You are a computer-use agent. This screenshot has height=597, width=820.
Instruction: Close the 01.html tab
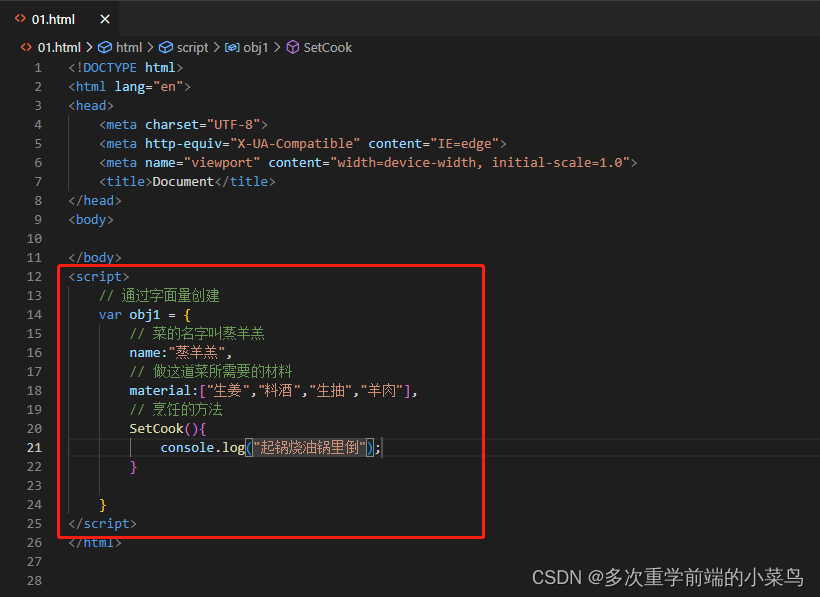[105, 19]
